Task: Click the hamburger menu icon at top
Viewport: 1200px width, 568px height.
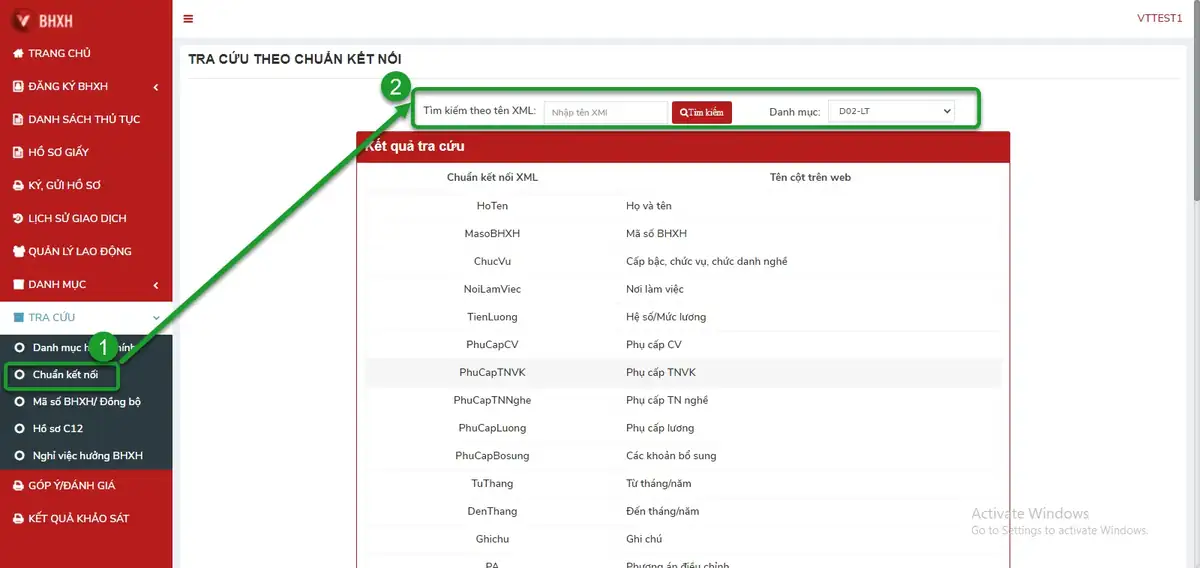Action: 188,19
